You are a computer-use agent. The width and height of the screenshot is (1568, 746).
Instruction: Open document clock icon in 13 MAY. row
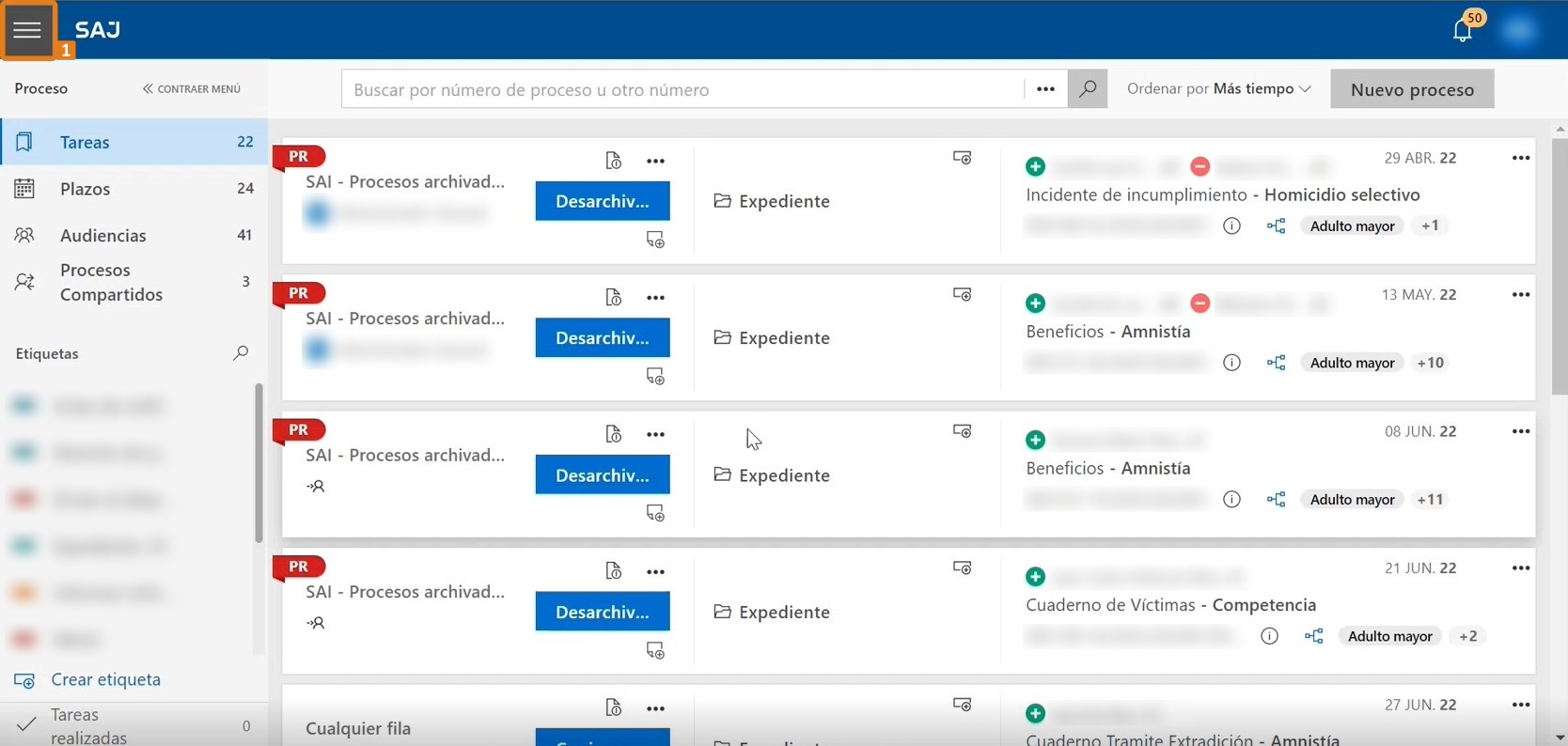[x=613, y=297]
